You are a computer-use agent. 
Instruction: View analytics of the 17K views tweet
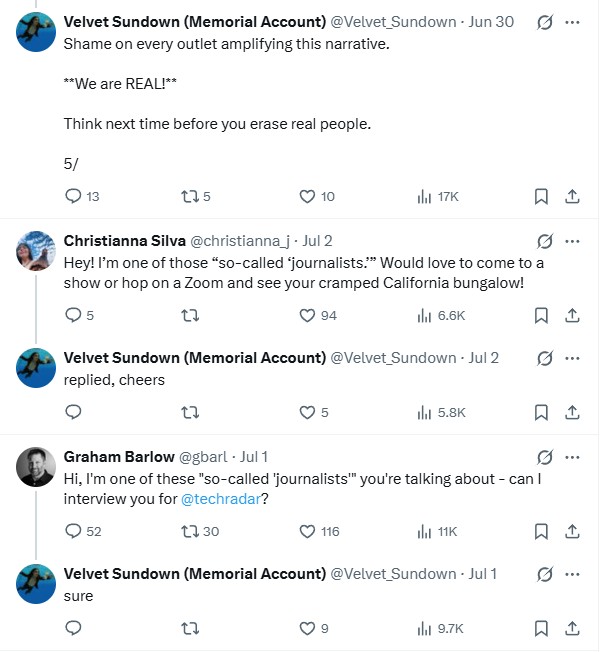[424, 197]
